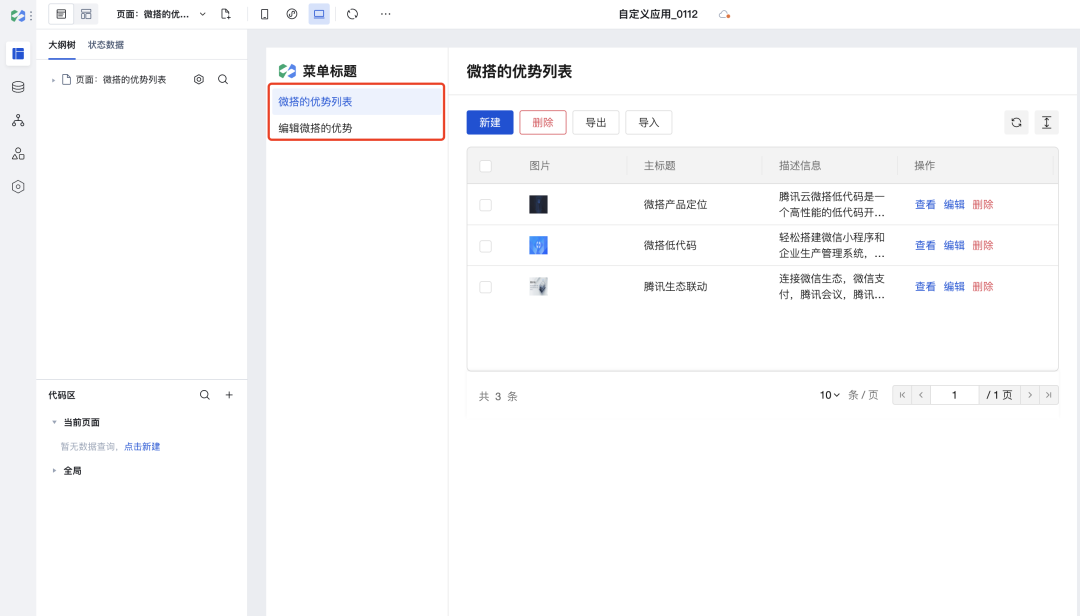Viewport: 1080px width, 616px height.
Task: Open the data source database icon
Action: click(x=18, y=87)
